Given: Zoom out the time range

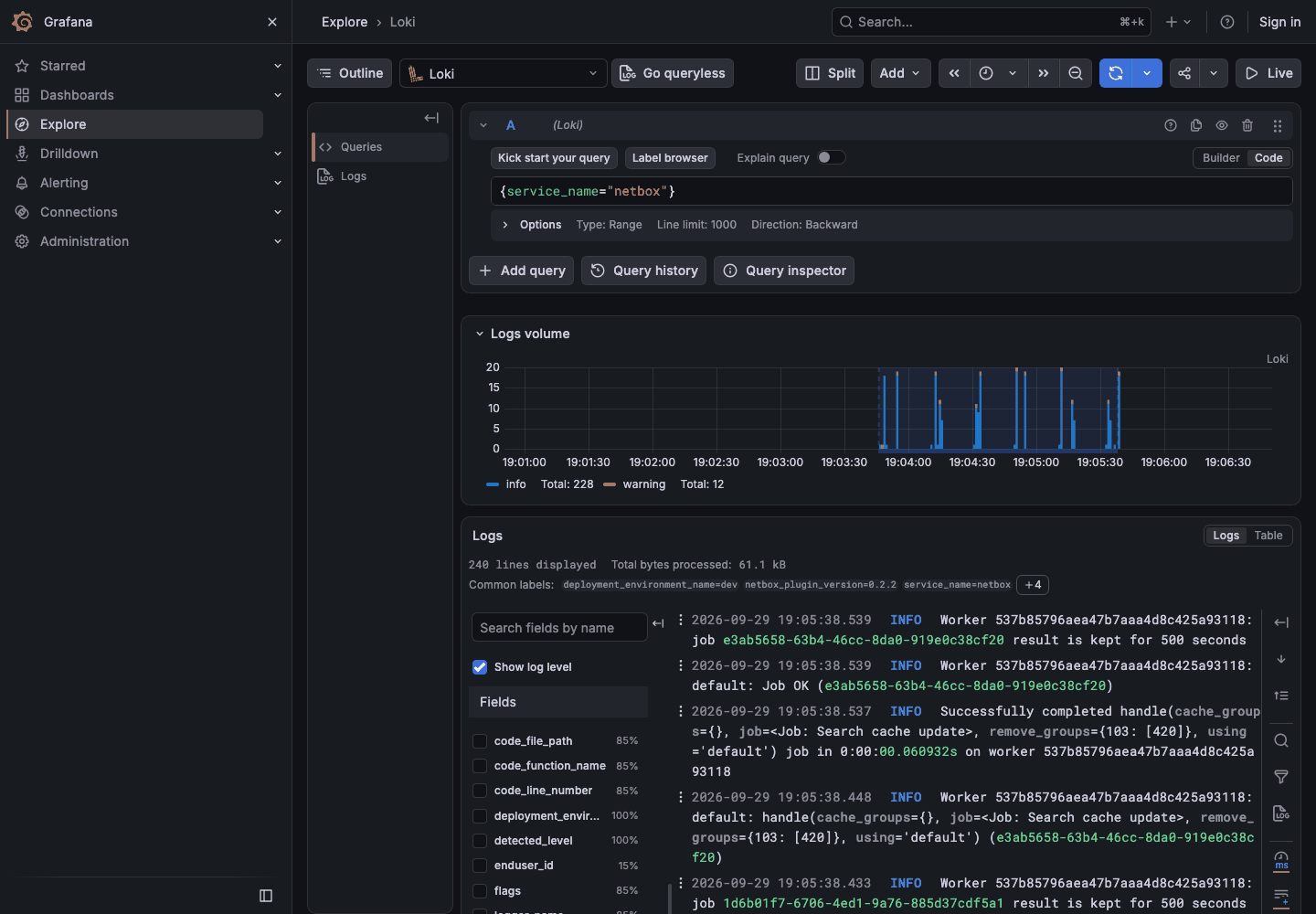Looking at the screenshot, I should pyautogui.click(x=1076, y=73).
